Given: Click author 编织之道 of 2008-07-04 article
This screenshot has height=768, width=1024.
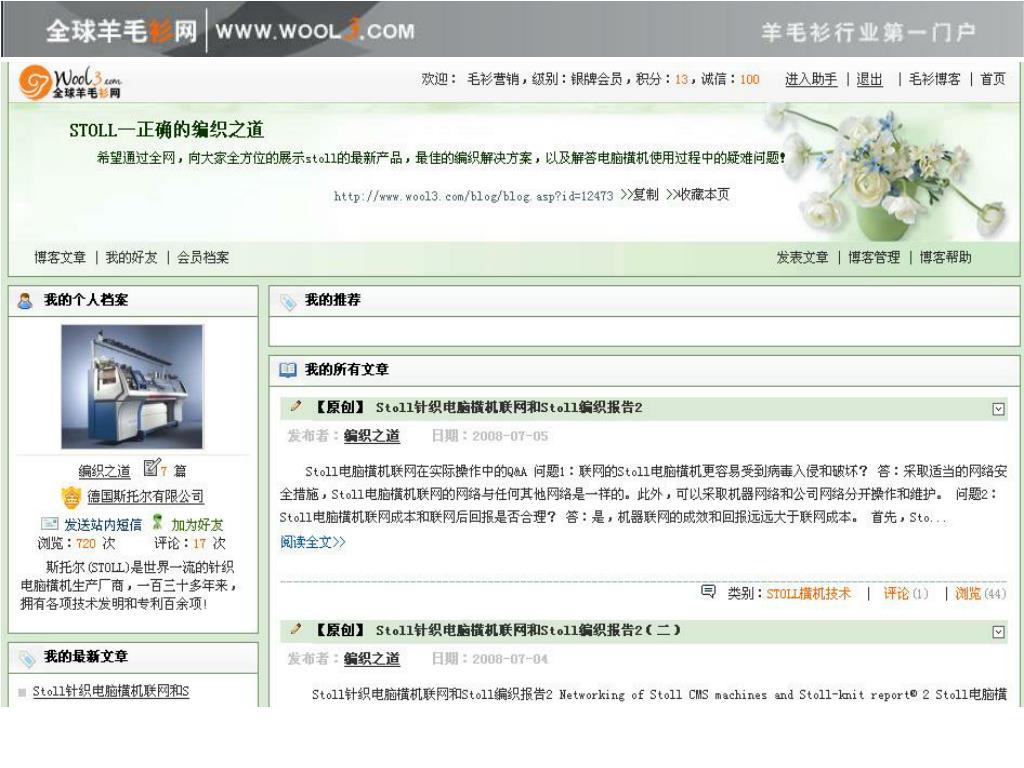Looking at the screenshot, I should click(x=372, y=658).
